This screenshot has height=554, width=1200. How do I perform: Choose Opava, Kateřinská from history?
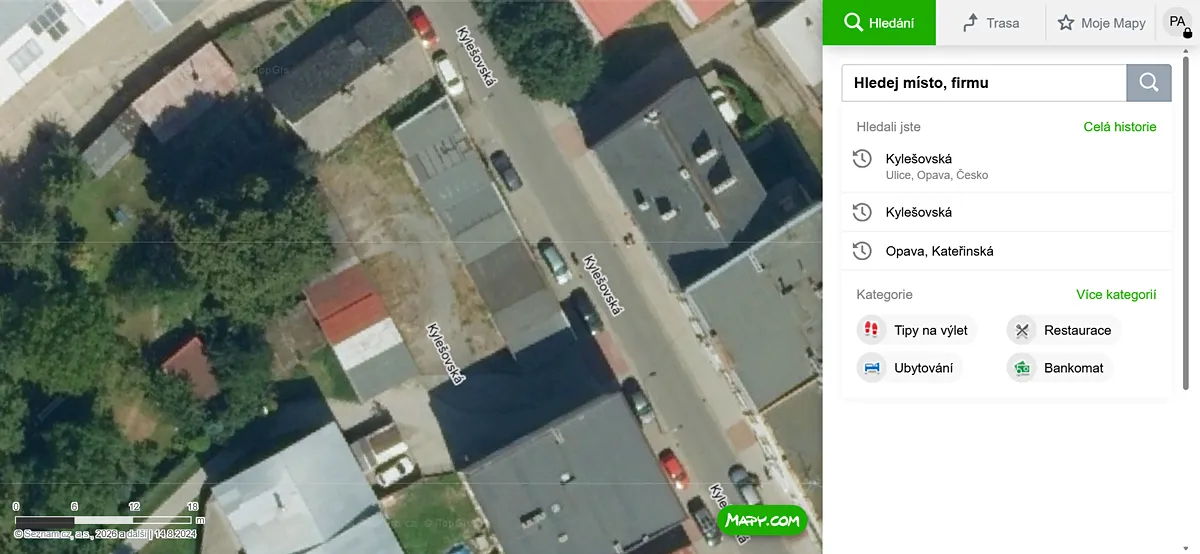(1006, 251)
